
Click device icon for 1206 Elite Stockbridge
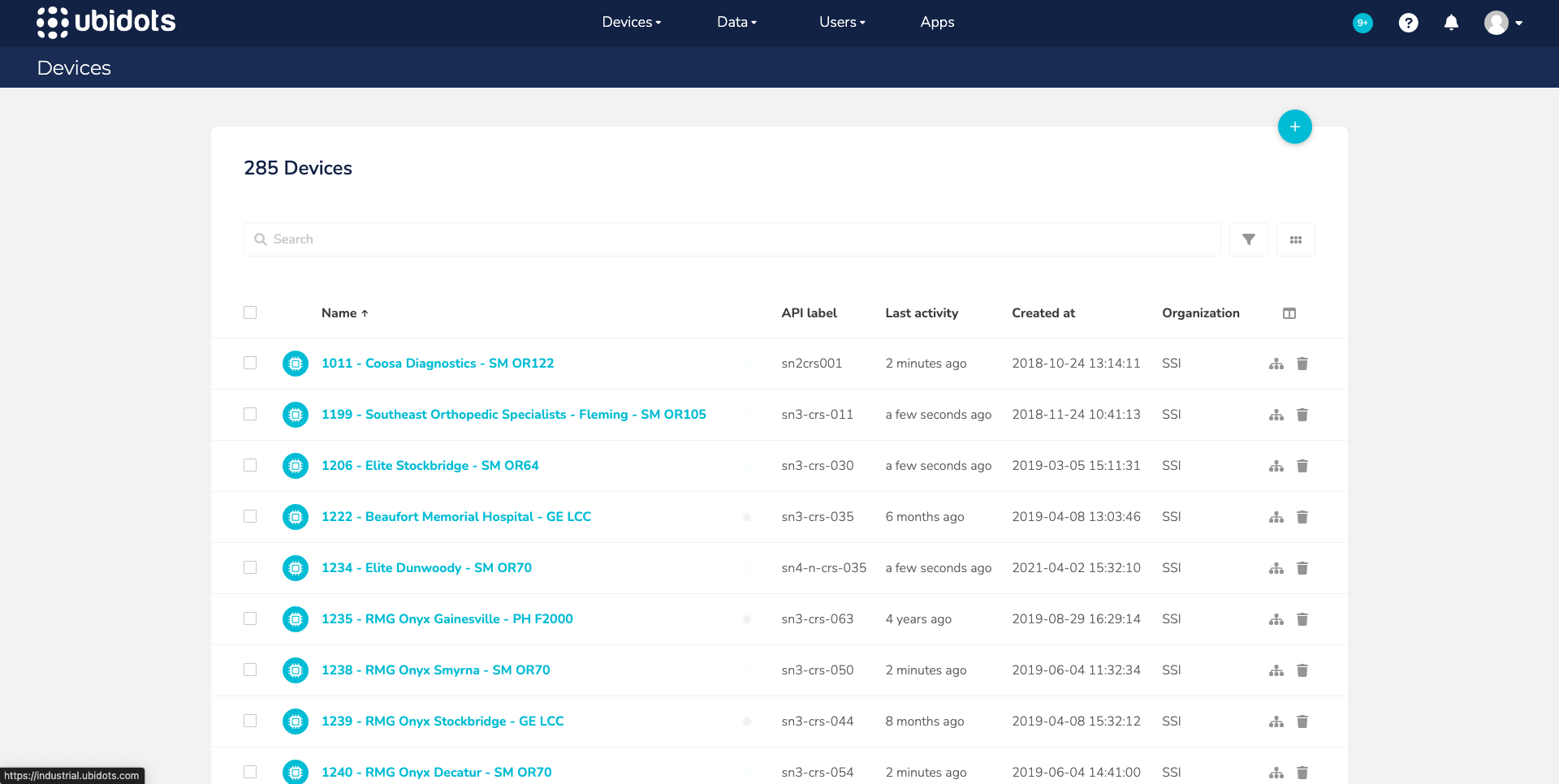pyautogui.click(x=296, y=466)
